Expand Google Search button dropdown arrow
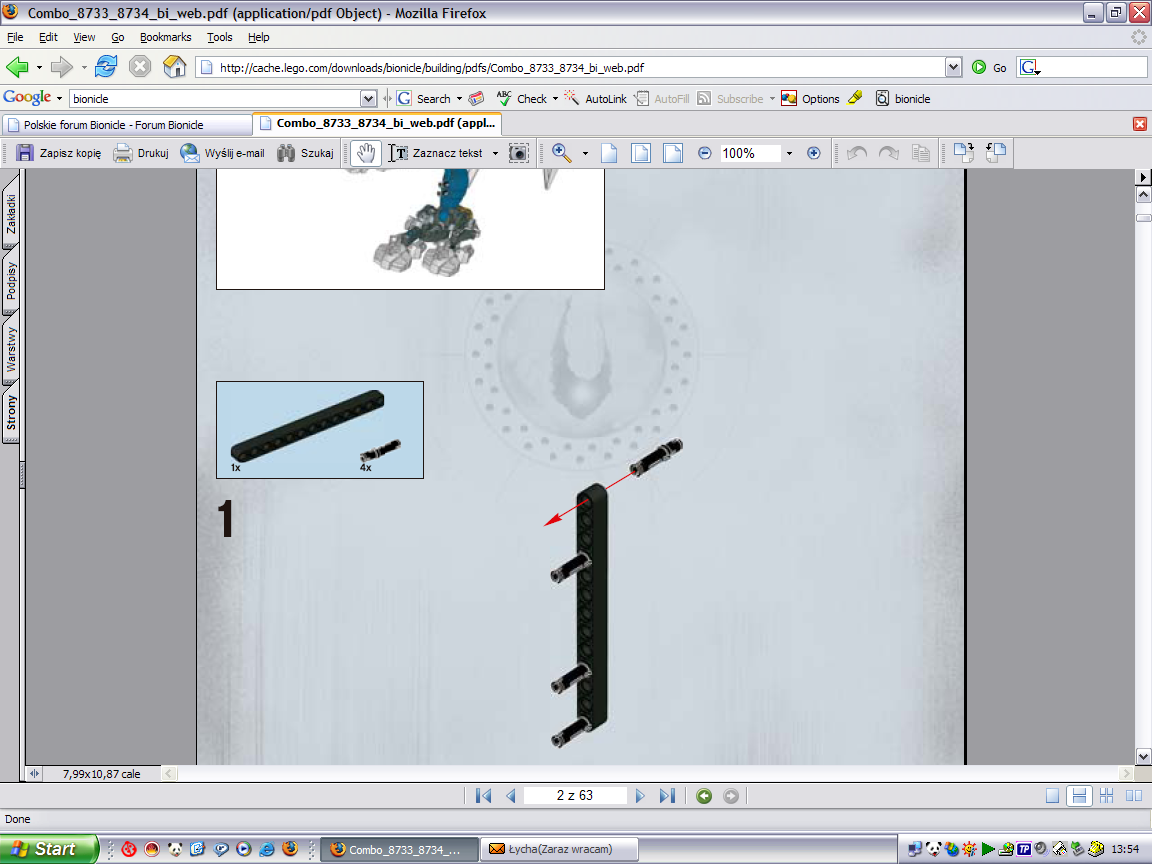 pos(459,98)
